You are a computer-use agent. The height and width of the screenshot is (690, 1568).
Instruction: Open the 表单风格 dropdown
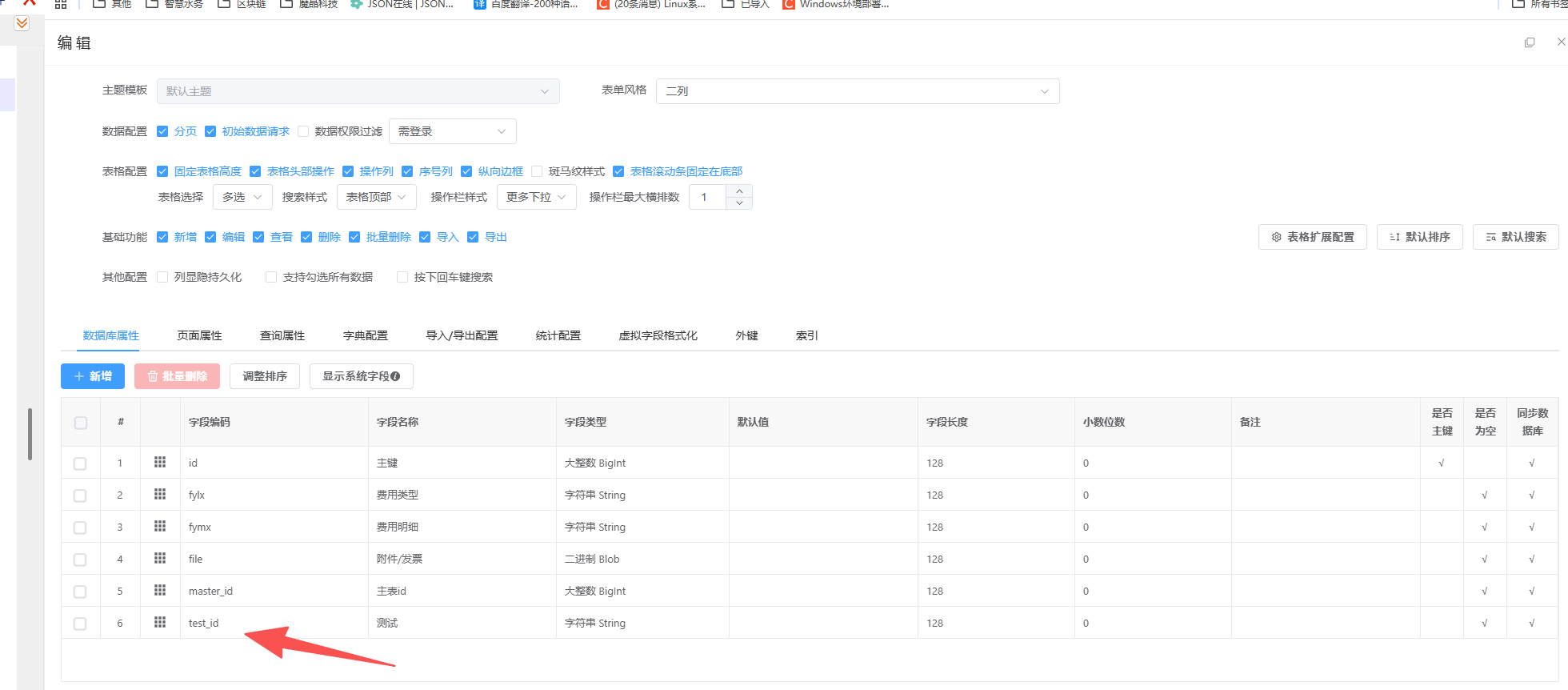(x=857, y=91)
